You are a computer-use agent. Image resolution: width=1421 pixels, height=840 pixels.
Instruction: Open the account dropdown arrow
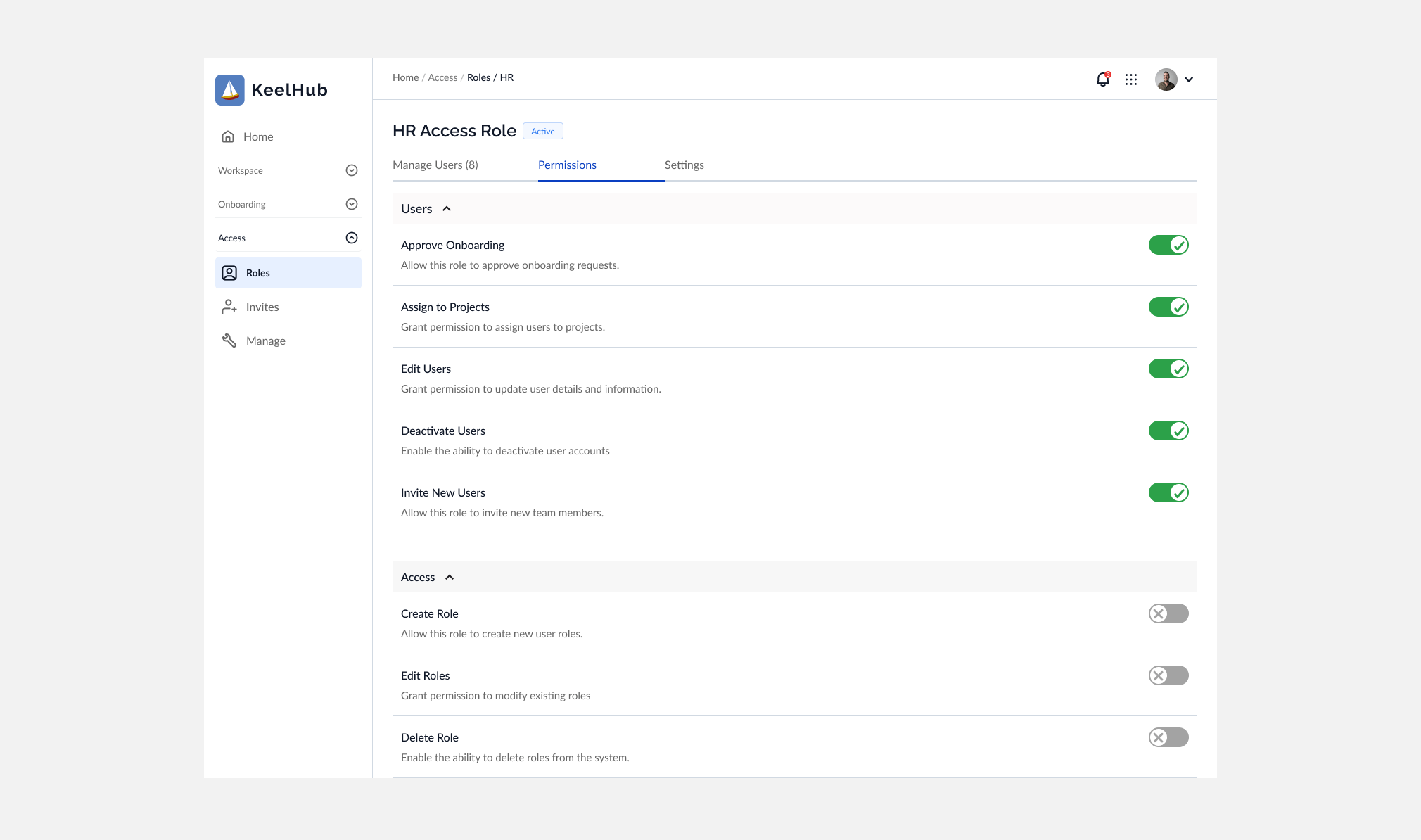pos(1189,79)
